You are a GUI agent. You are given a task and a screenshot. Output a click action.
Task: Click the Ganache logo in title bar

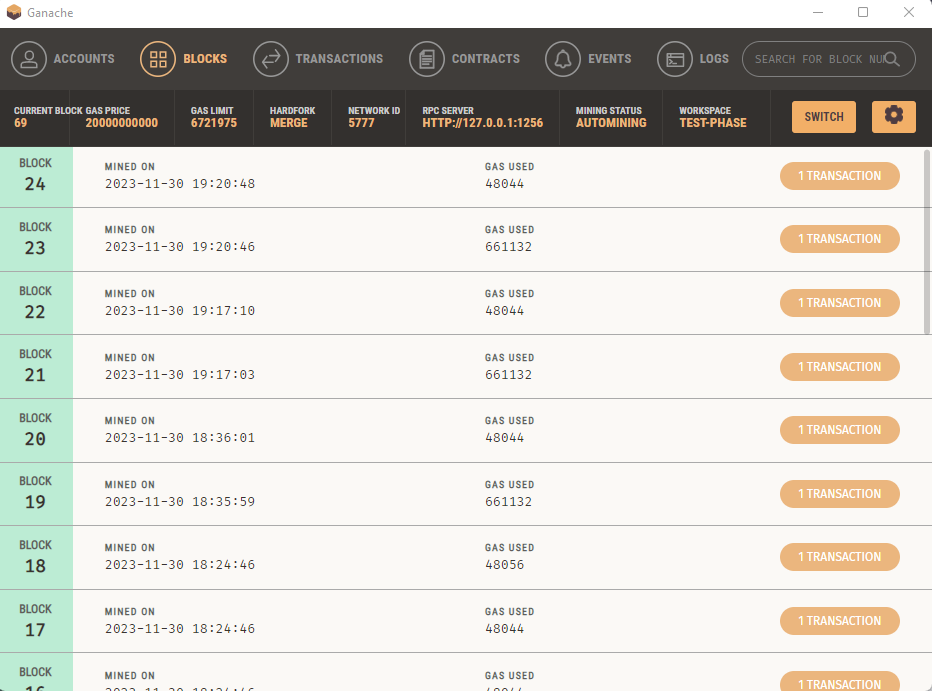14,12
